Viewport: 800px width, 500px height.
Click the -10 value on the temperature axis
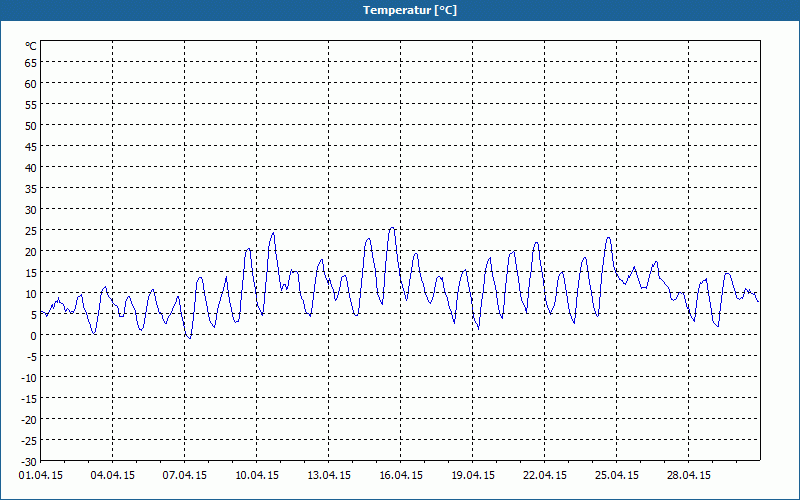coord(29,378)
